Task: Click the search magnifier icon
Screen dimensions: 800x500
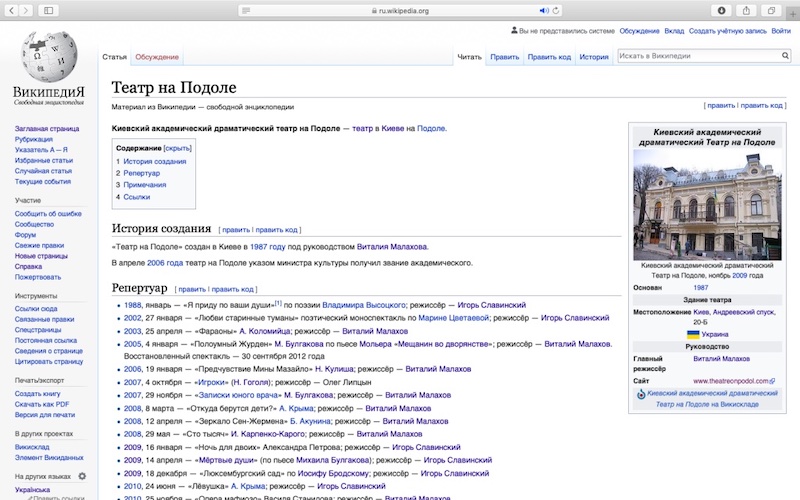Action: point(785,56)
